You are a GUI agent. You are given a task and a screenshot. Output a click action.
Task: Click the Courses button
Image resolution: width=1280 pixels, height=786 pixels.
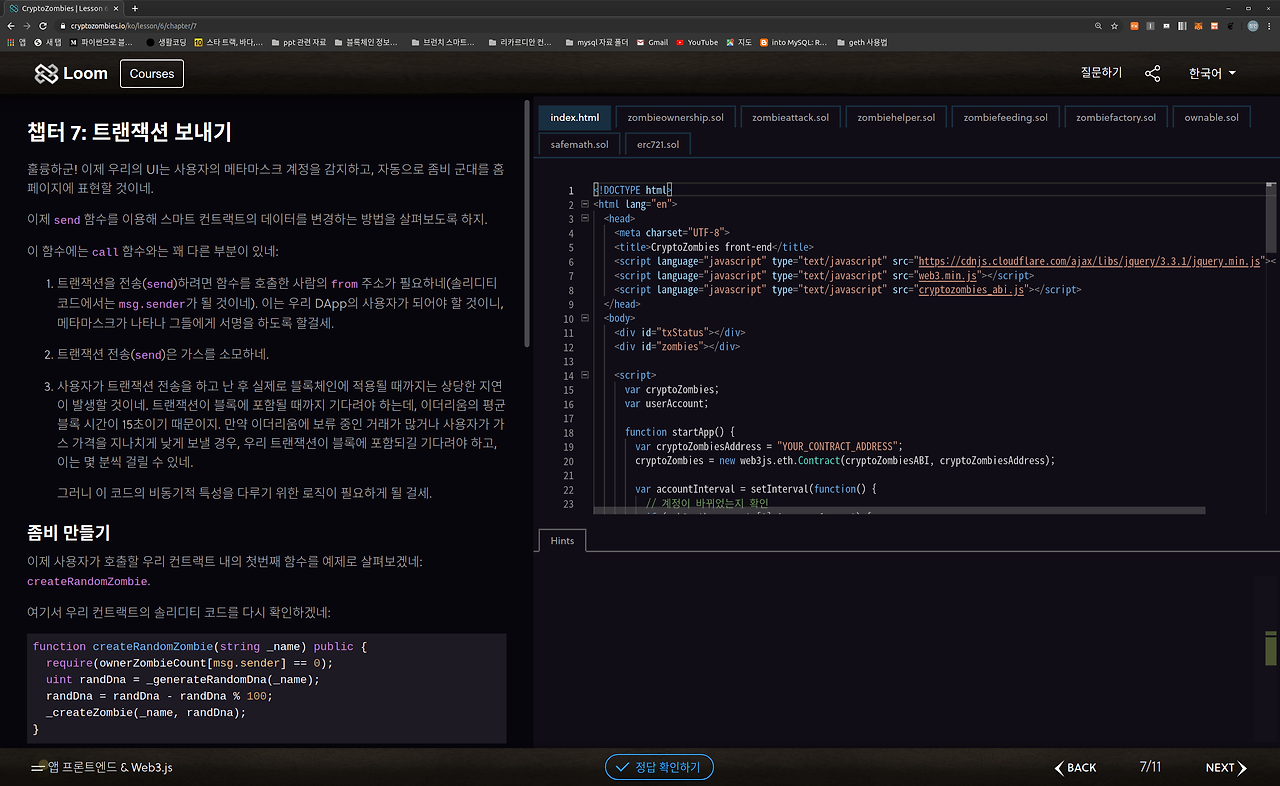[x=152, y=74]
